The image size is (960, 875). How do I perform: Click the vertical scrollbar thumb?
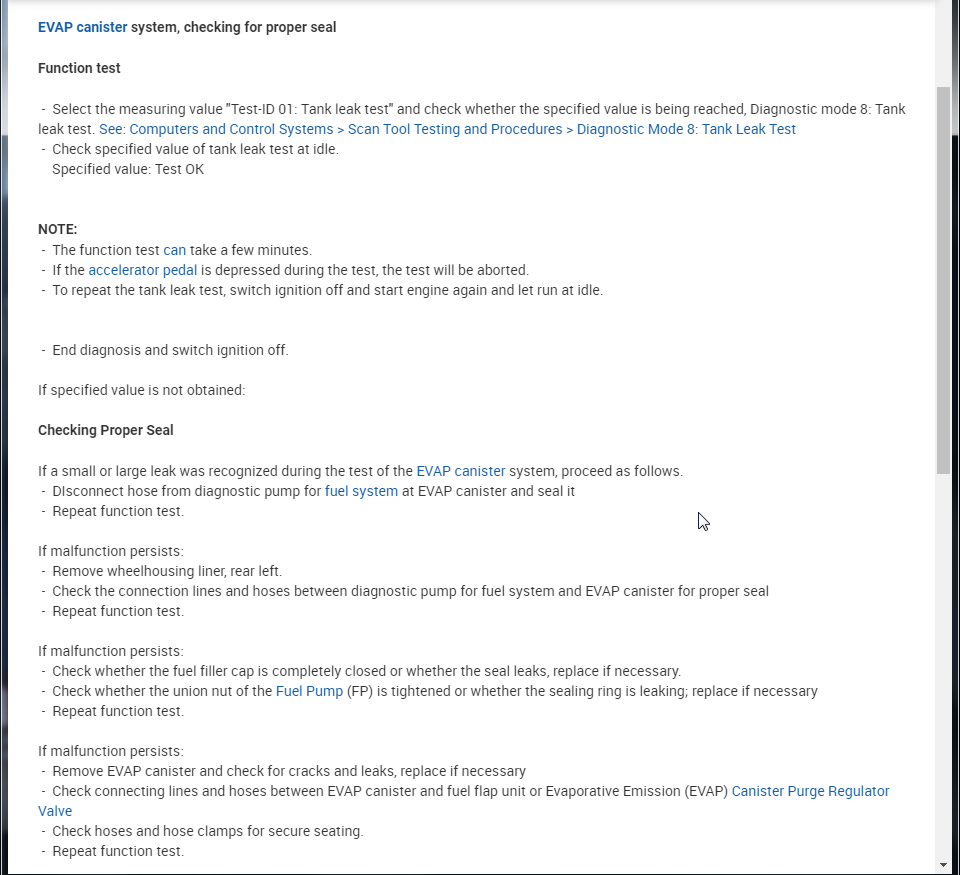(x=943, y=280)
